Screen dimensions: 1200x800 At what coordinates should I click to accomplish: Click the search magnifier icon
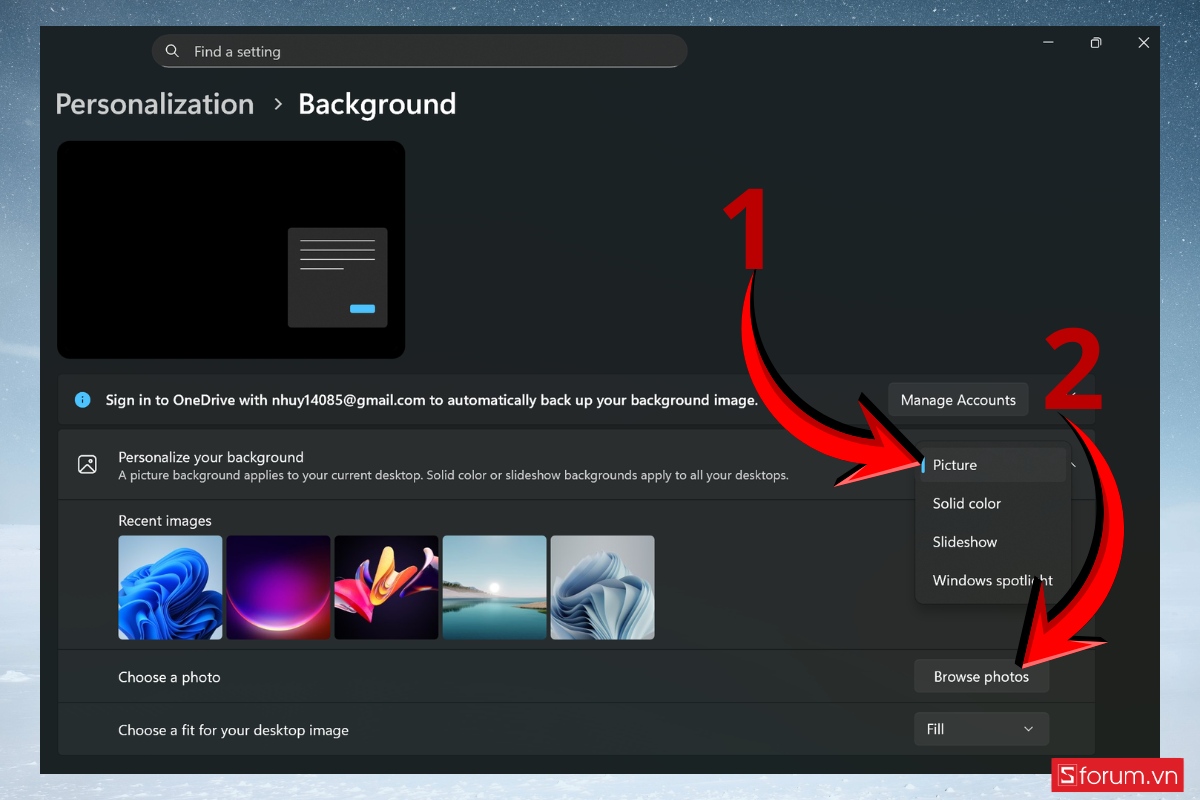click(x=172, y=51)
